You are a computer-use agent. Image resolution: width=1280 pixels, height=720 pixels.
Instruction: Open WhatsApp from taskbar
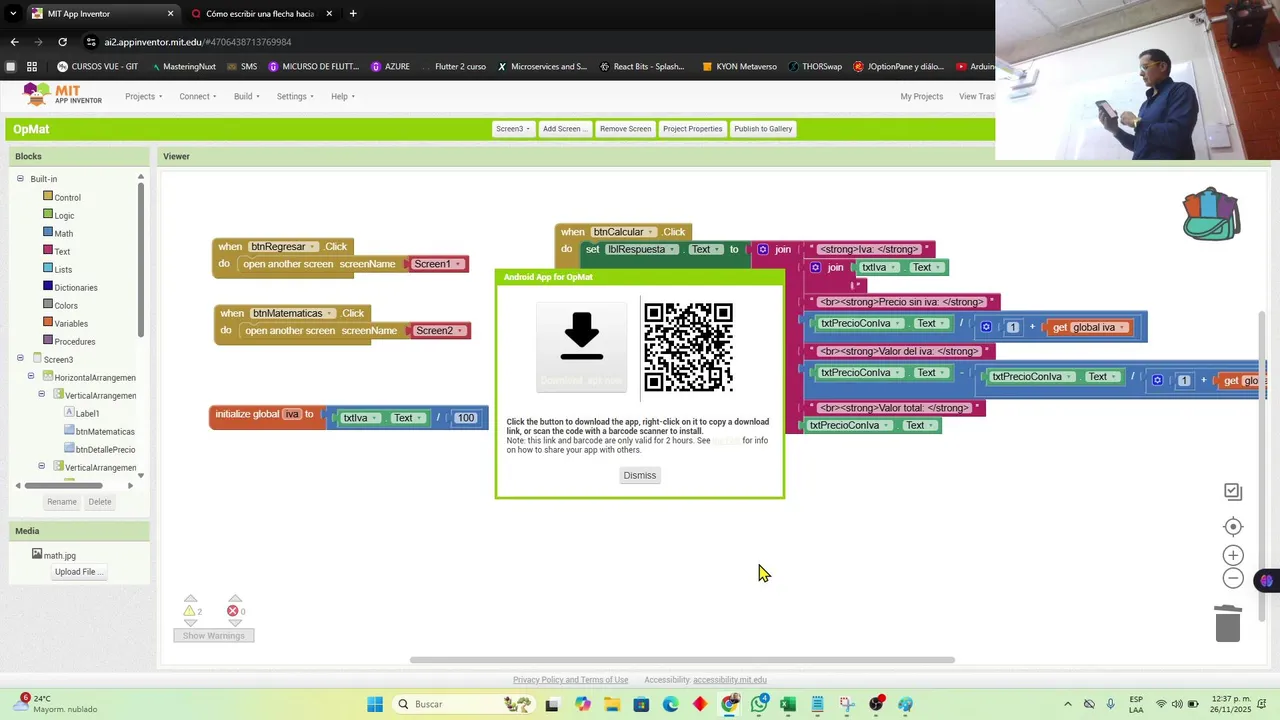click(759, 704)
